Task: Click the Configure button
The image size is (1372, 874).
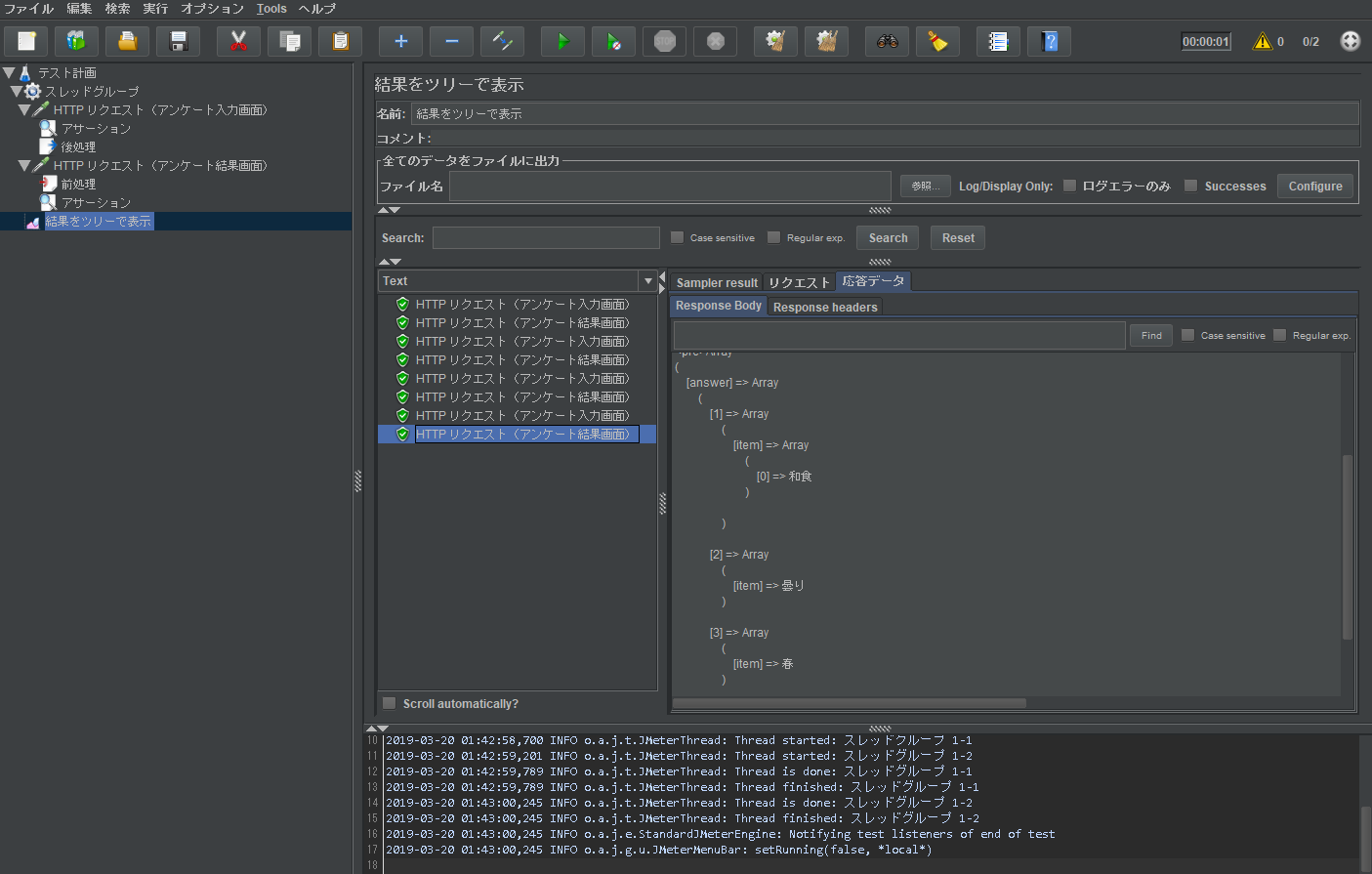Action: (x=1314, y=186)
